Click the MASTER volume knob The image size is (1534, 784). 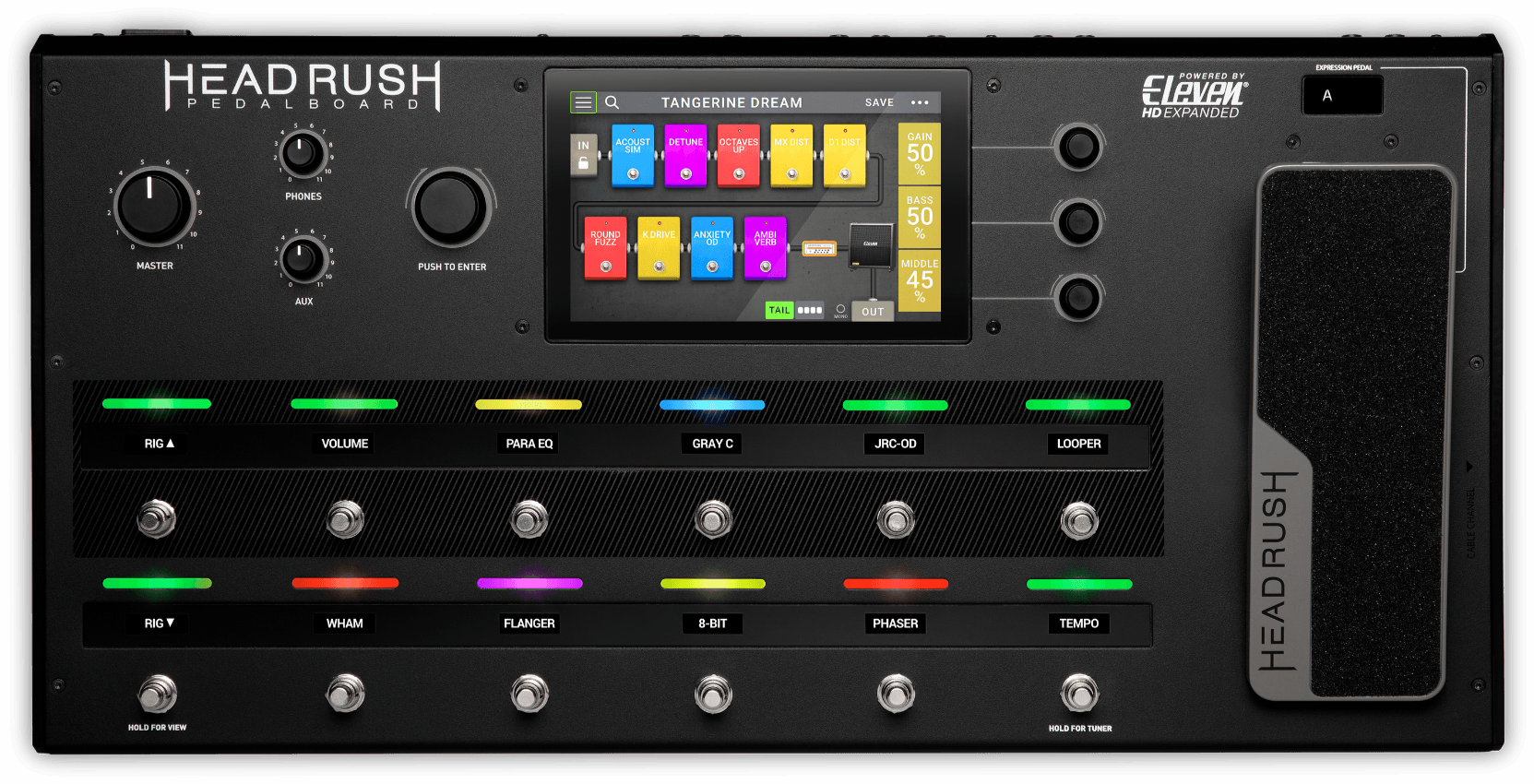(x=154, y=207)
